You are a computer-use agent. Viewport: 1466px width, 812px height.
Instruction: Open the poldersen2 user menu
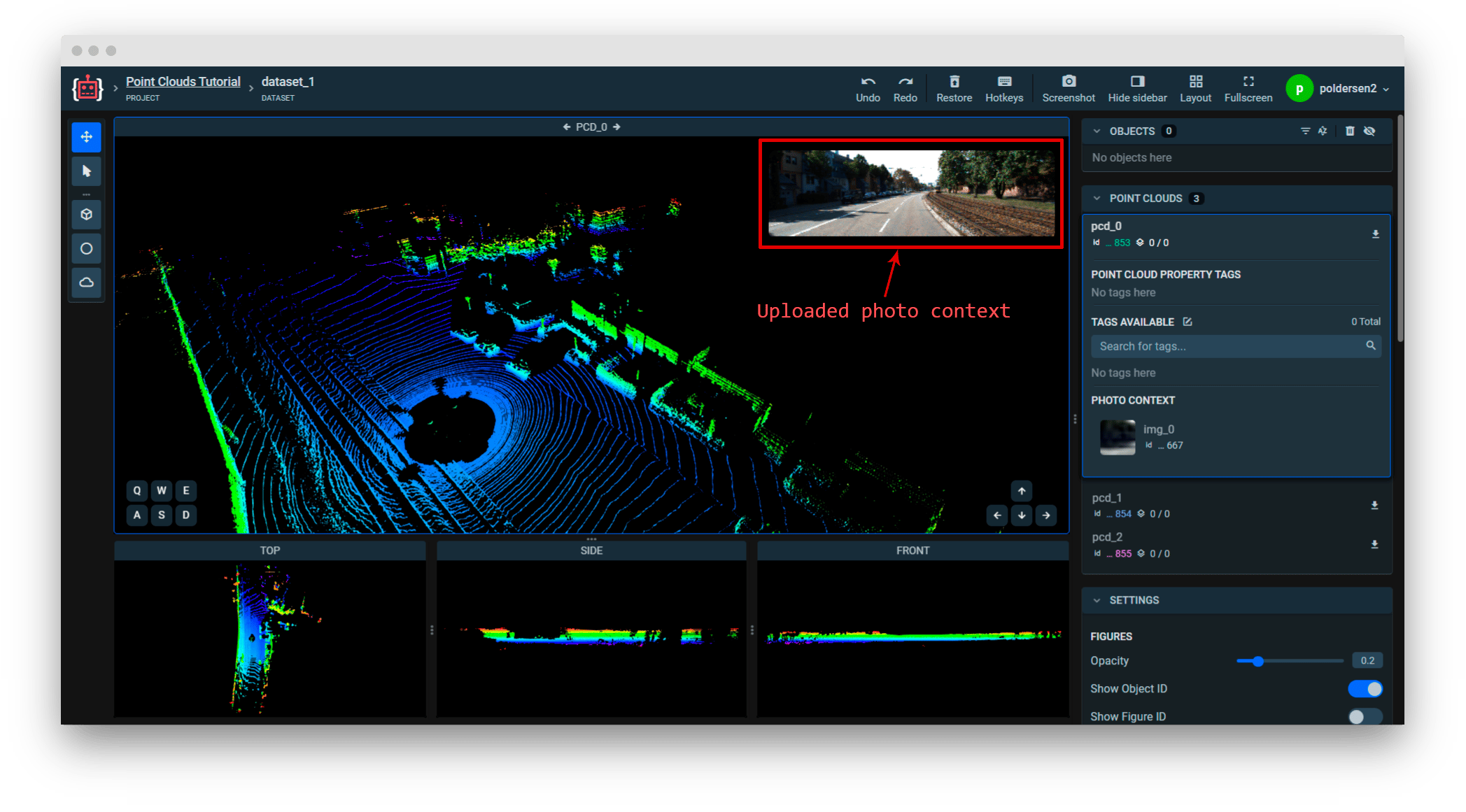(x=1337, y=89)
